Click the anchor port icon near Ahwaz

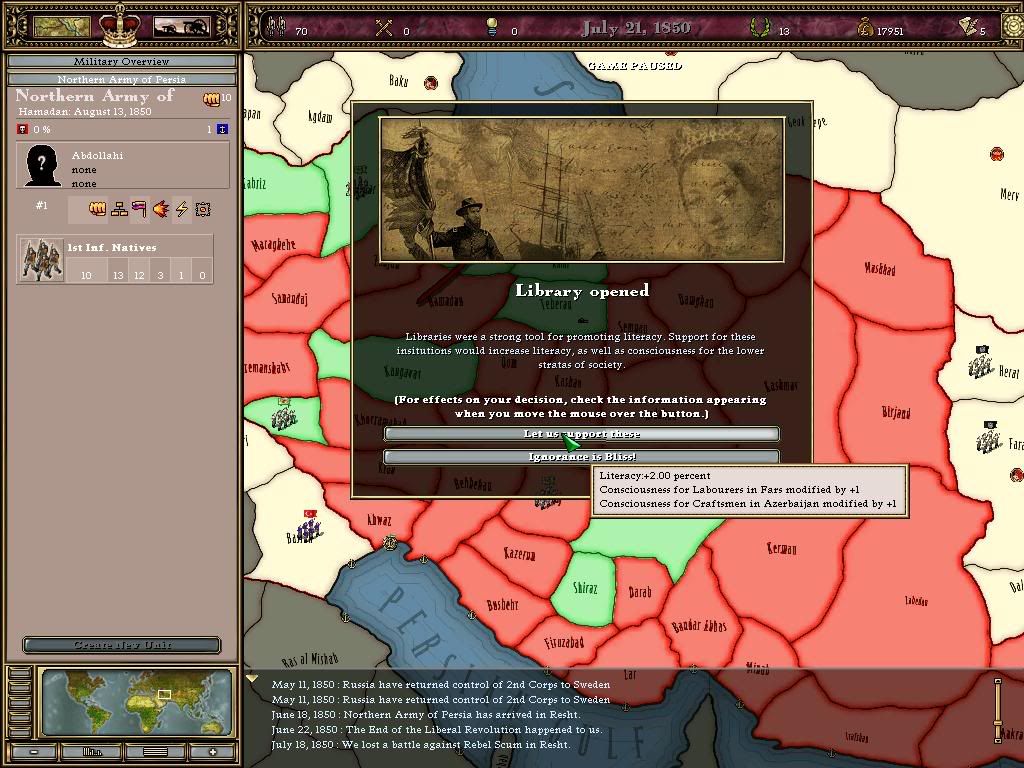(x=390, y=542)
